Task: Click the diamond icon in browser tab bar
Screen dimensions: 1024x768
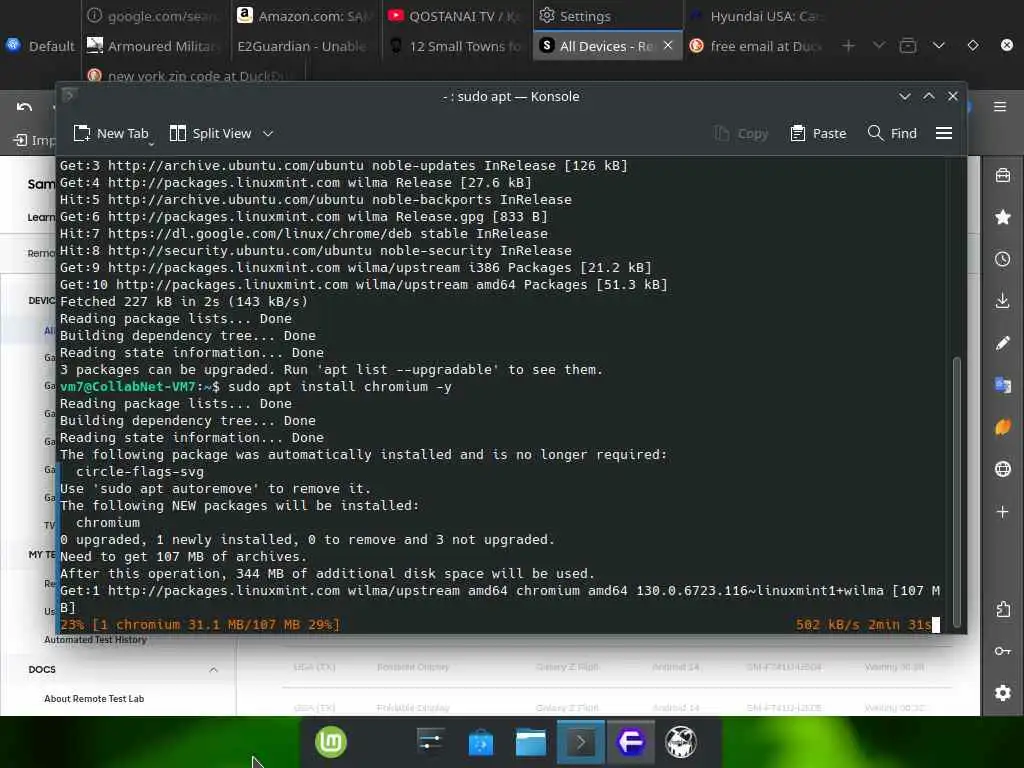Action: point(973,45)
